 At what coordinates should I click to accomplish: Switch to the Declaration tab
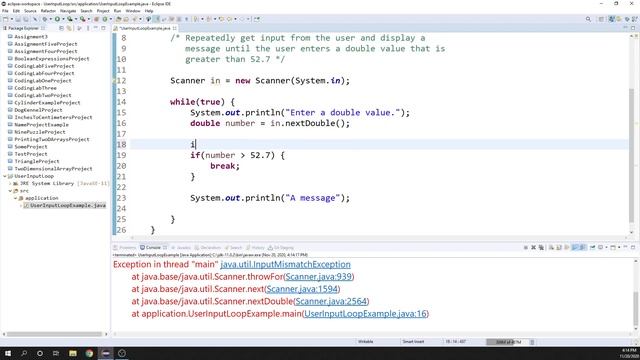tap(208, 248)
